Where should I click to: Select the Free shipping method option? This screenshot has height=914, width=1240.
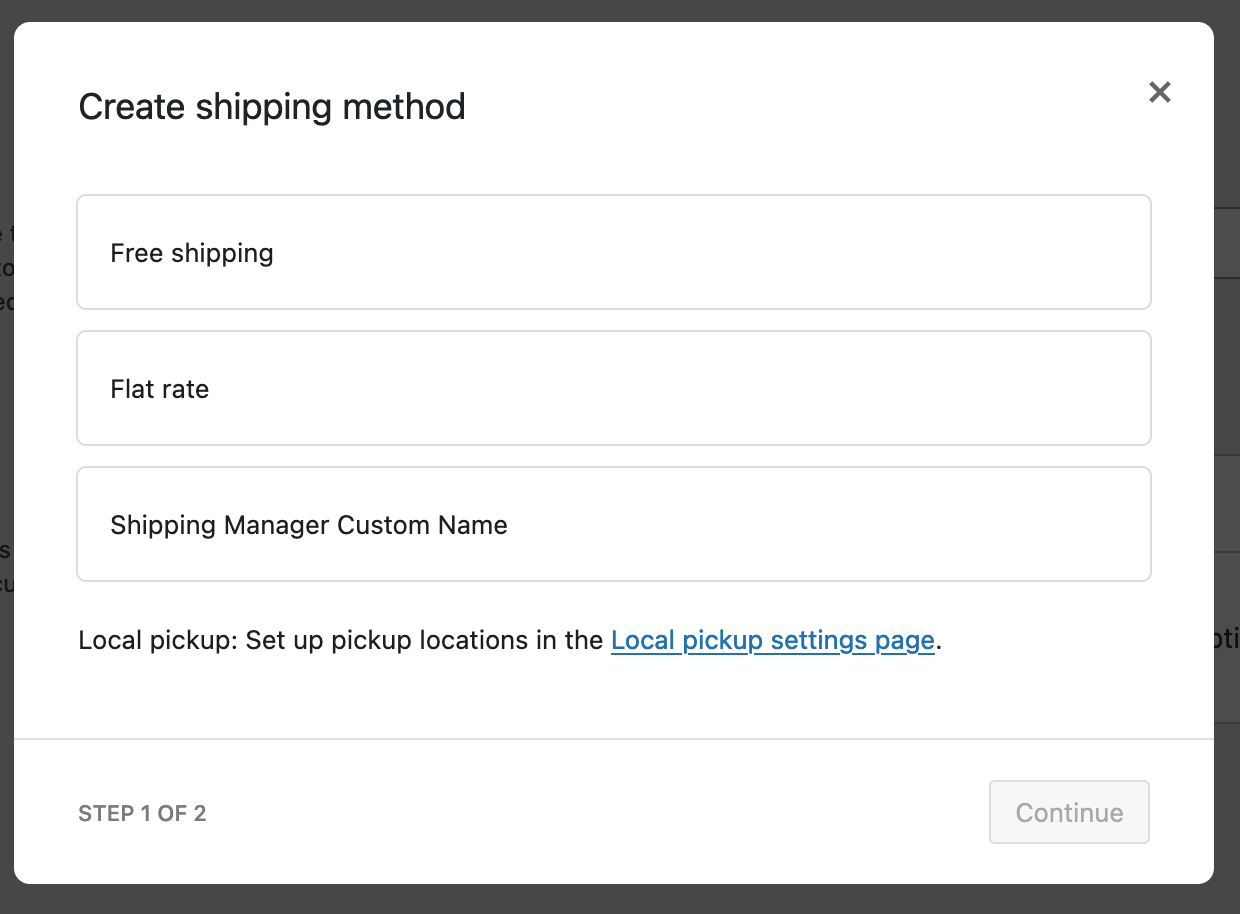(x=613, y=252)
